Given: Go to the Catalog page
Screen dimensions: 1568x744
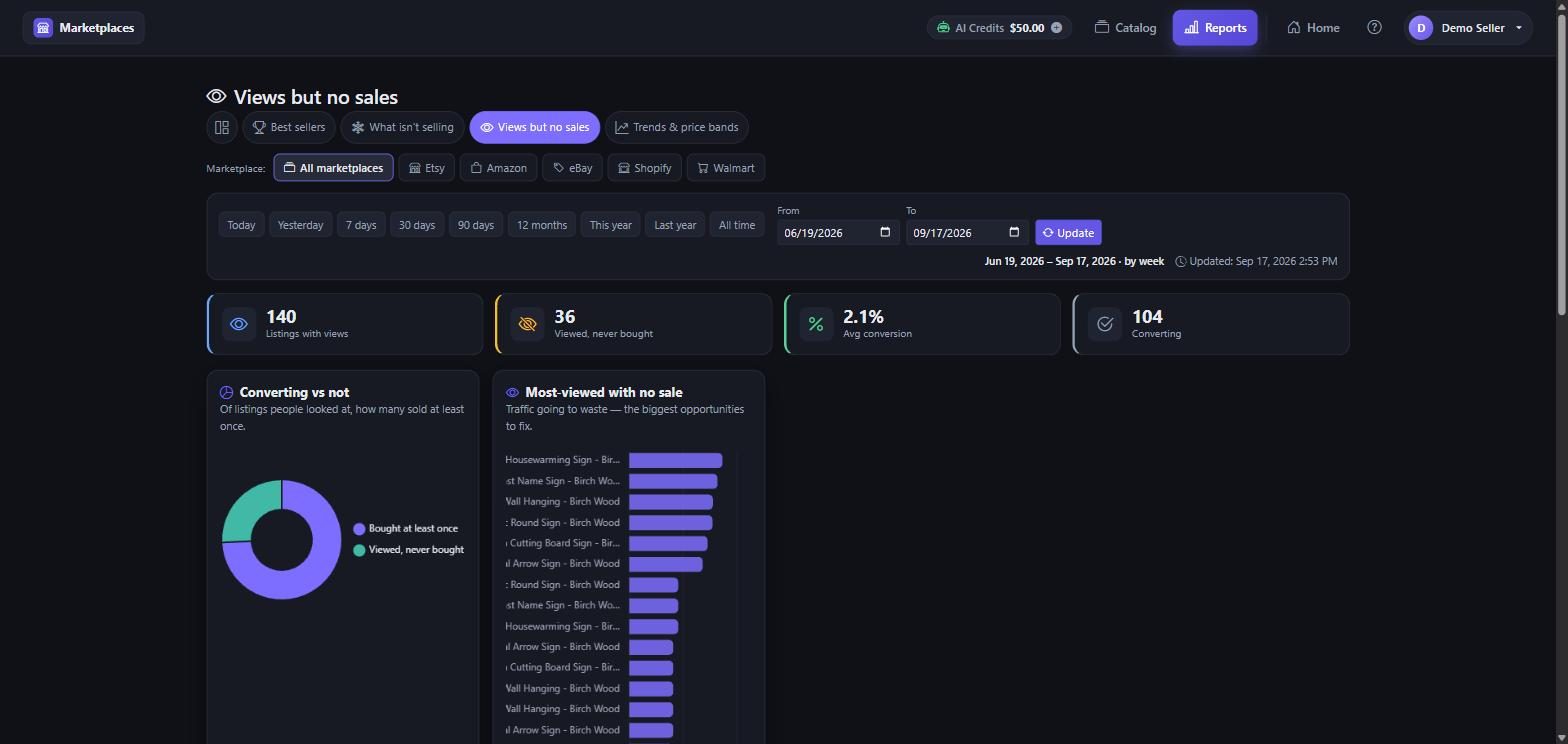Looking at the screenshot, I should (1125, 28).
